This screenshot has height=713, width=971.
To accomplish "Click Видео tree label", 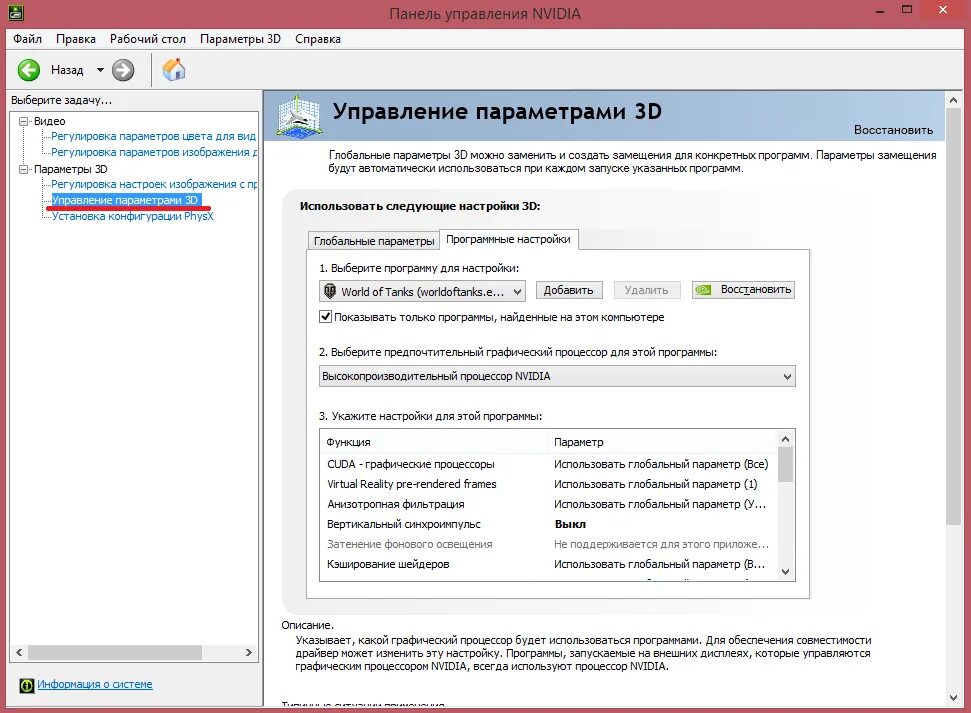I will click(50, 121).
